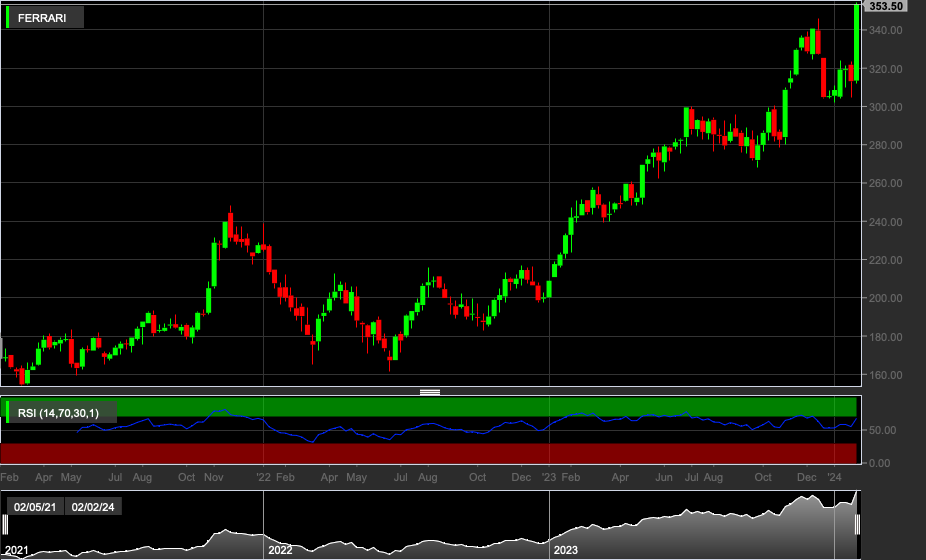Screen dimensions: 926x560
Task: Open the RSI (14,70,30,1) indicator label
Action: pos(58,413)
